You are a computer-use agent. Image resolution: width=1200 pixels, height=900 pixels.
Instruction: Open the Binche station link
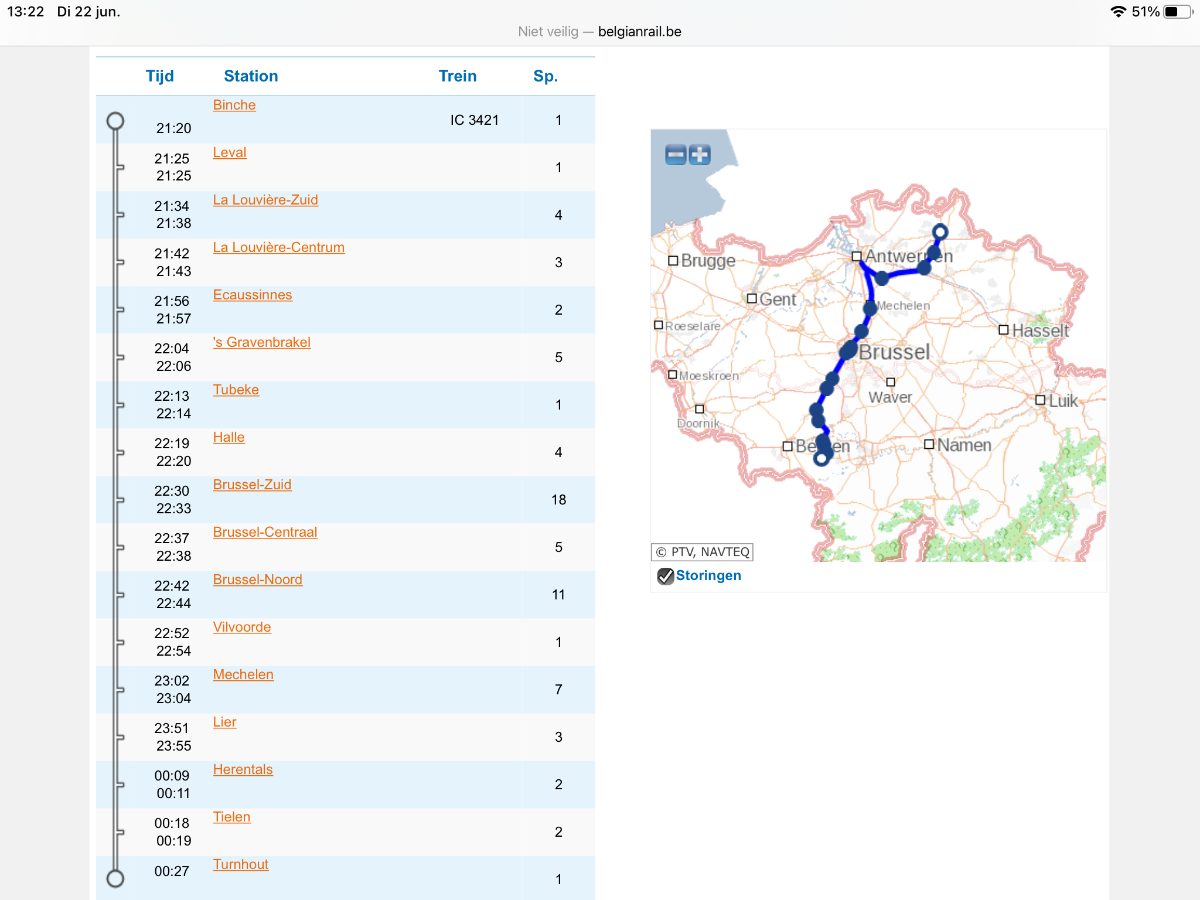tap(234, 105)
